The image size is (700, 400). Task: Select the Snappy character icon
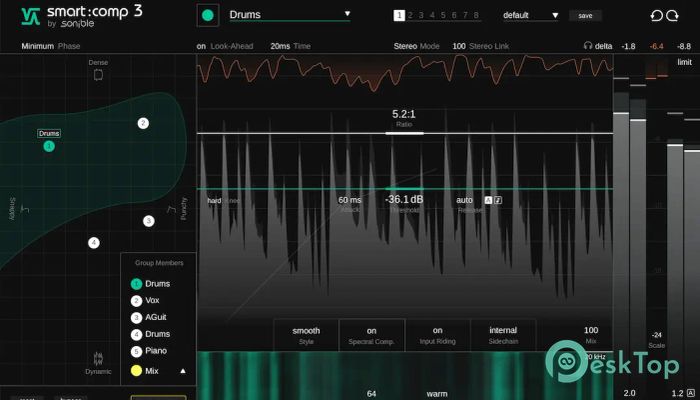coord(25,208)
